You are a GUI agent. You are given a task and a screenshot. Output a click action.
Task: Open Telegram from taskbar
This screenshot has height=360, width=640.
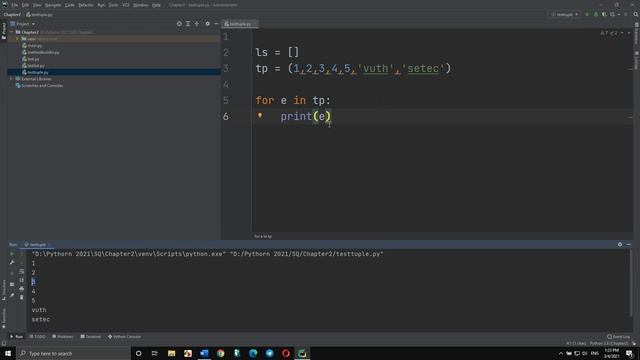269,353
